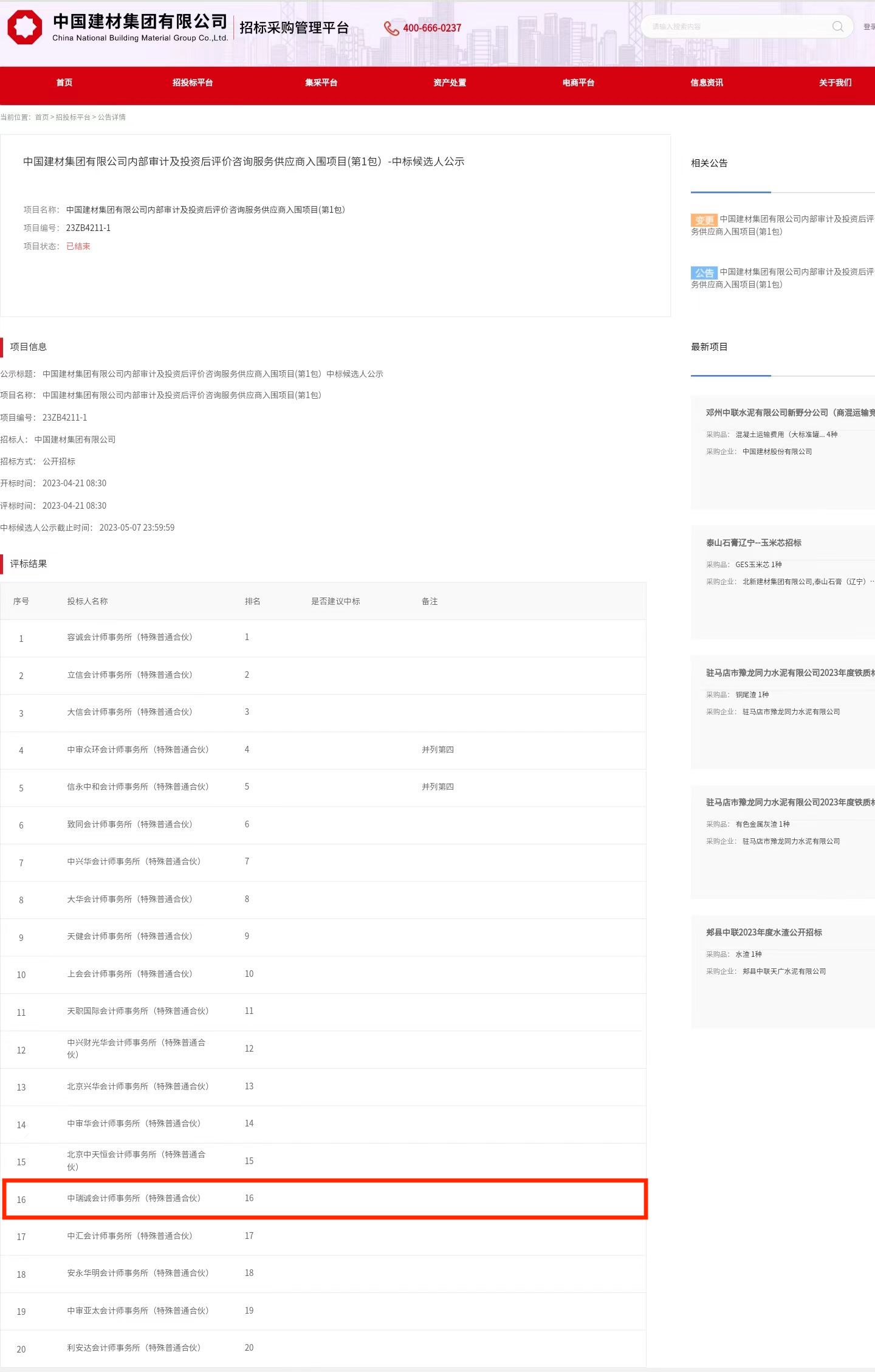Select the 大信会计师事务所 bidder row
The height and width of the screenshot is (1372, 875).
coord(323,713)
